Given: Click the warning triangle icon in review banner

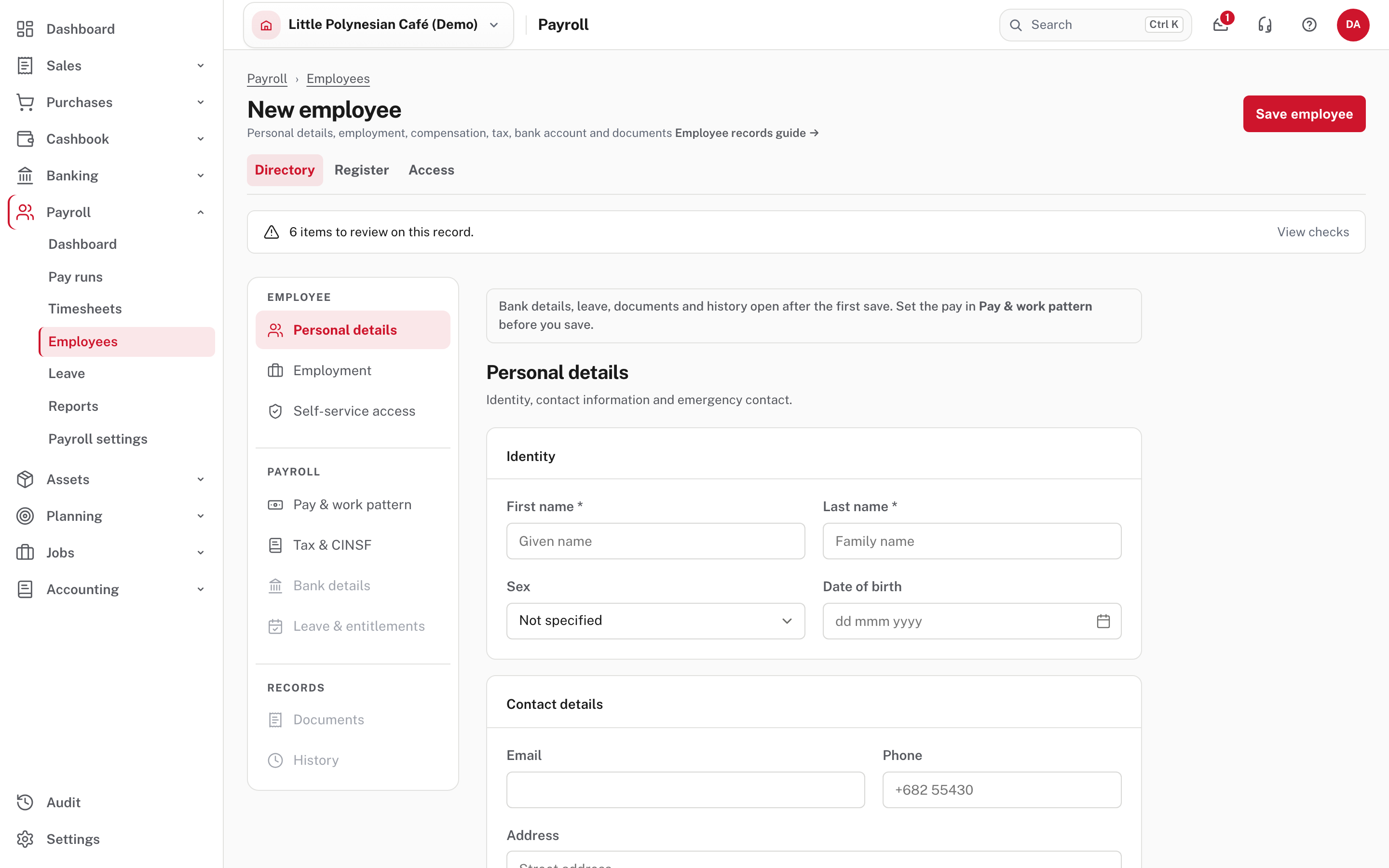Looking at the screenshot, I should (272, 232).
